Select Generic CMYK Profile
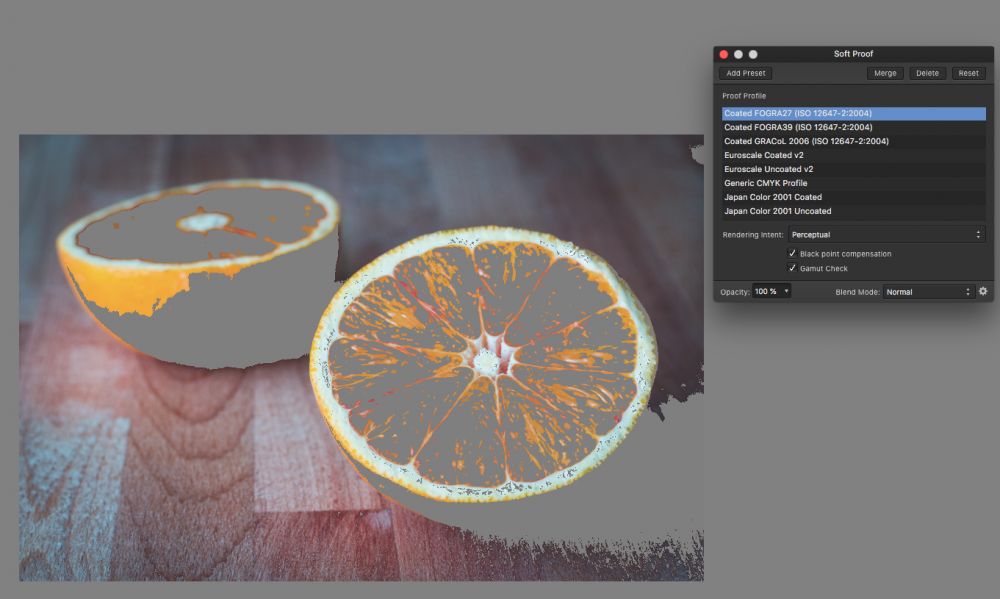This screenshot has width=1000, height=599. coord(853,184)
